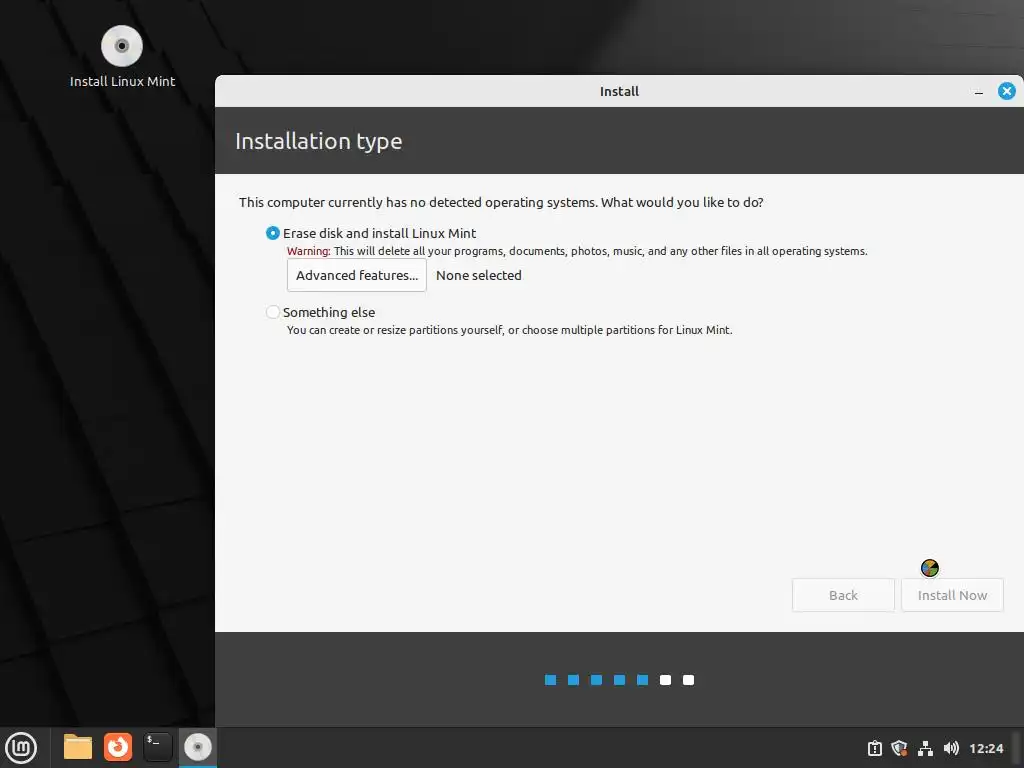The width and height of the screenshot is (1024, 768).
Task: Click the Install window title text
Action: pyautogui.click(x=619, y=91)
